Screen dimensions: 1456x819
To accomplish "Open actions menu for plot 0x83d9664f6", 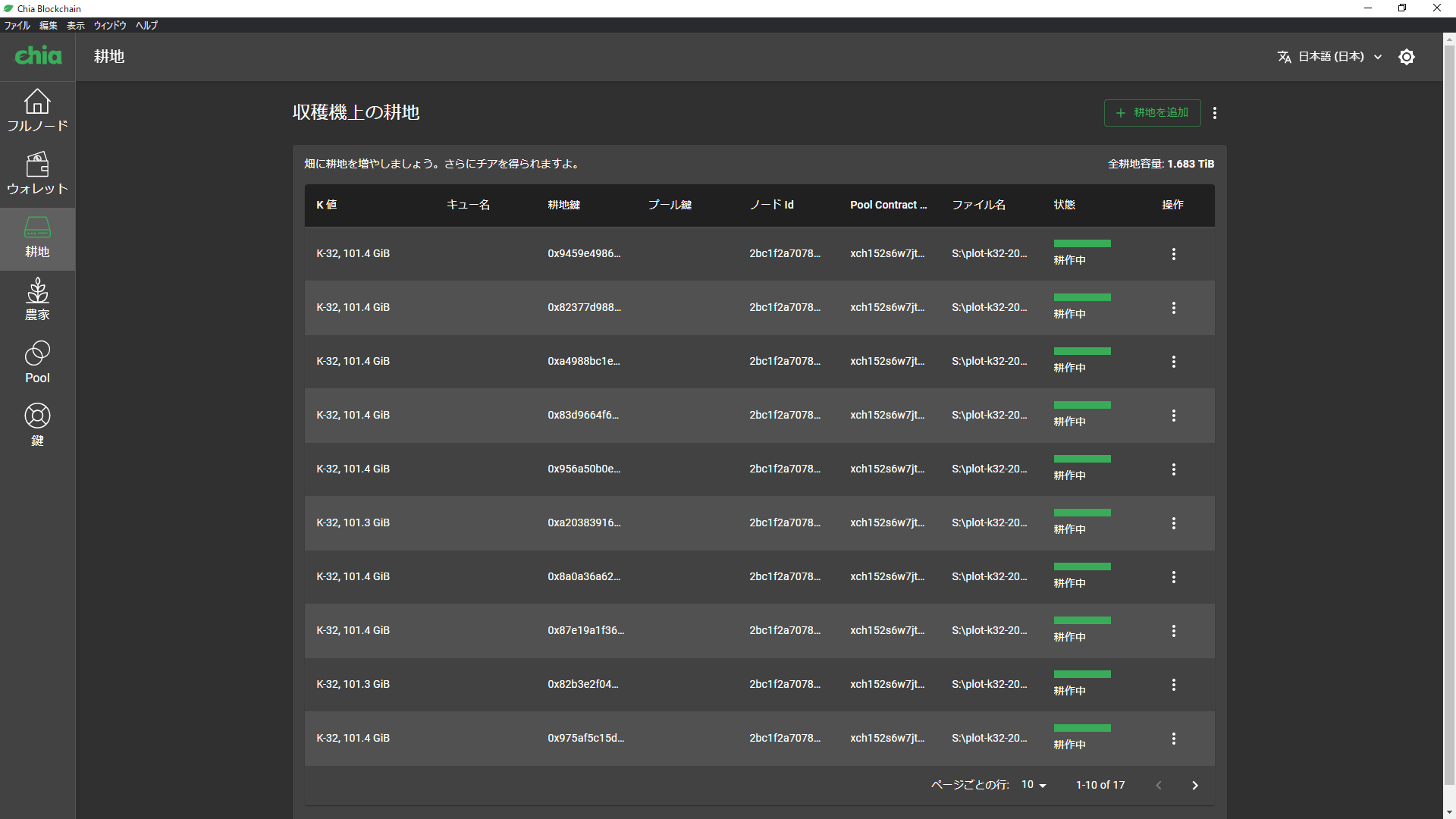I will (x=1174, y=416).
